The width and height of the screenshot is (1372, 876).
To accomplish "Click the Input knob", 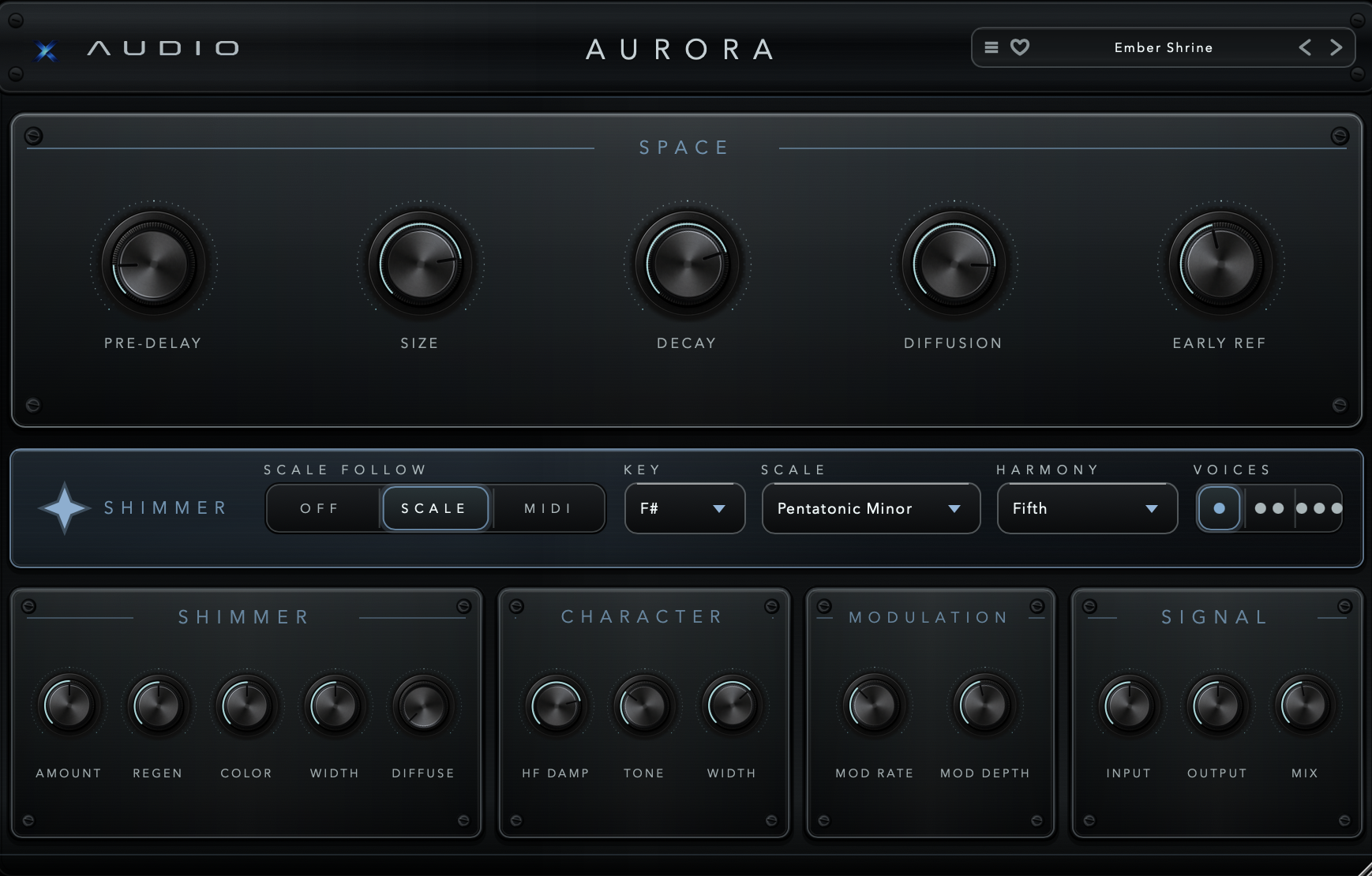I will coord(1129,705).
